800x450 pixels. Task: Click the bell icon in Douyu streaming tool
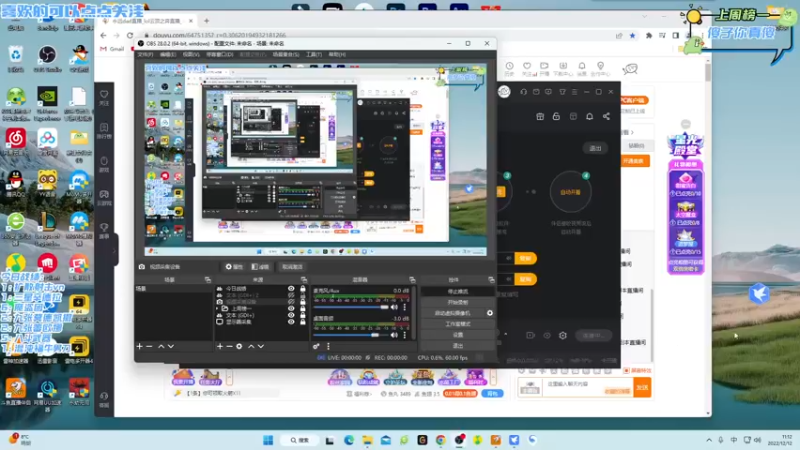click(590, 116)
